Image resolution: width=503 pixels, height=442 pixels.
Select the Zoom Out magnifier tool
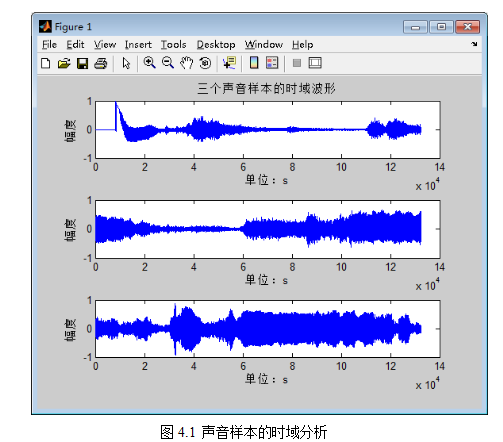(x=168, y=63)
